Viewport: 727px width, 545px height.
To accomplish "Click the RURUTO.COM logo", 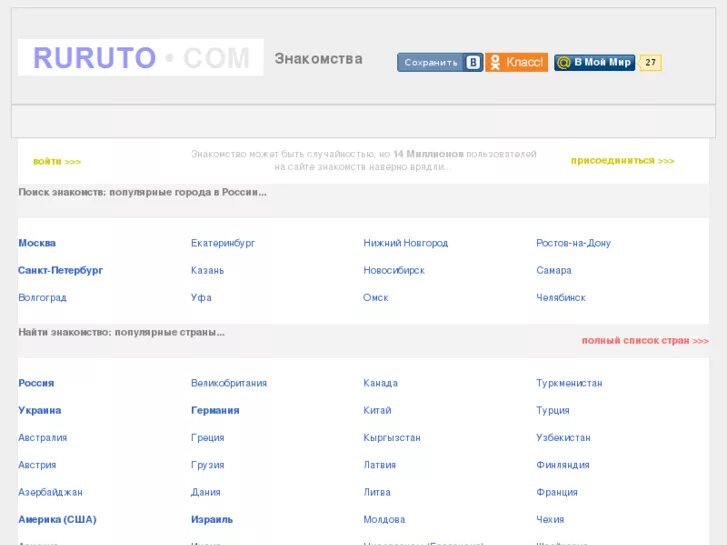I will coord(141,58).
